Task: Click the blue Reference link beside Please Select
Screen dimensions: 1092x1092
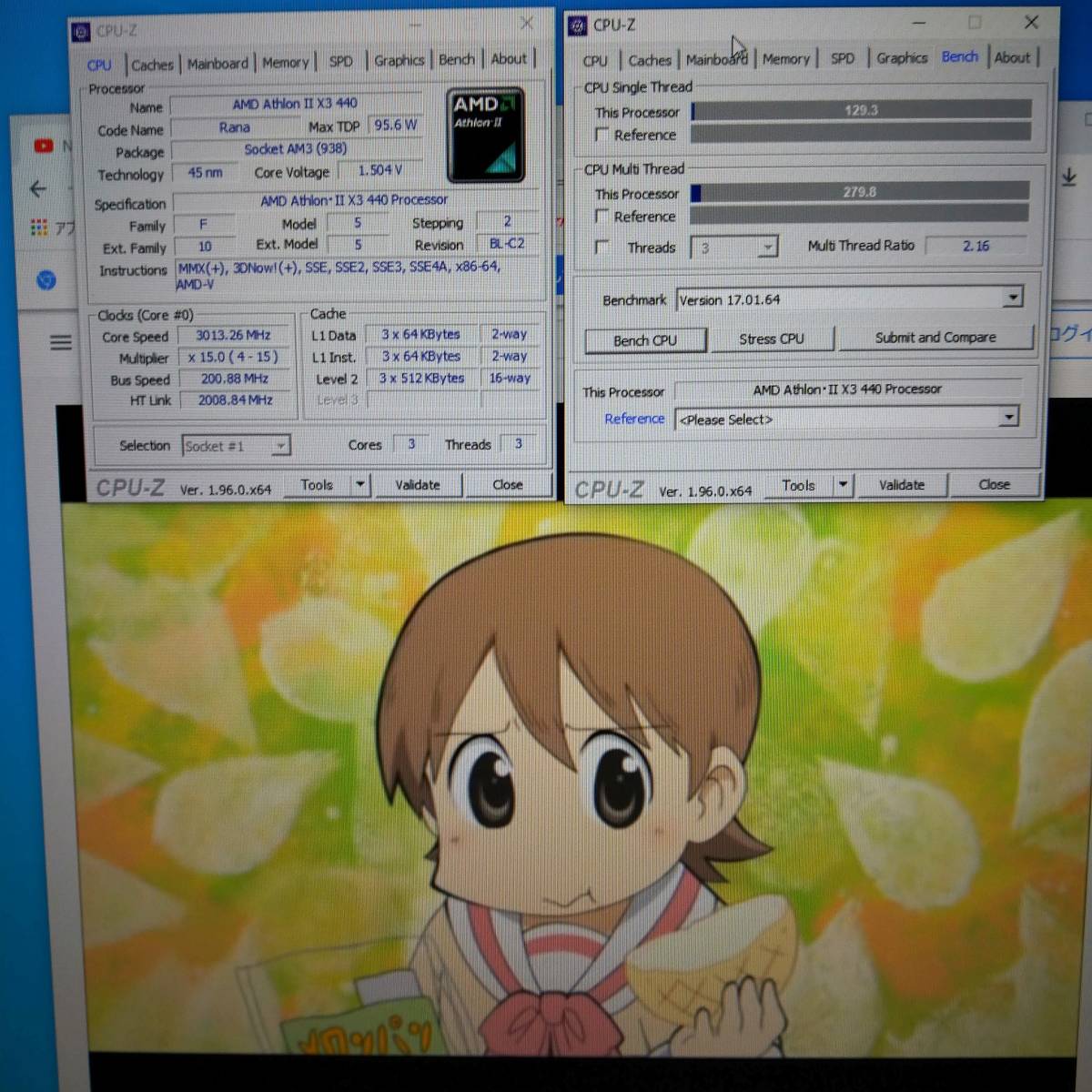Action: point(634,419)
